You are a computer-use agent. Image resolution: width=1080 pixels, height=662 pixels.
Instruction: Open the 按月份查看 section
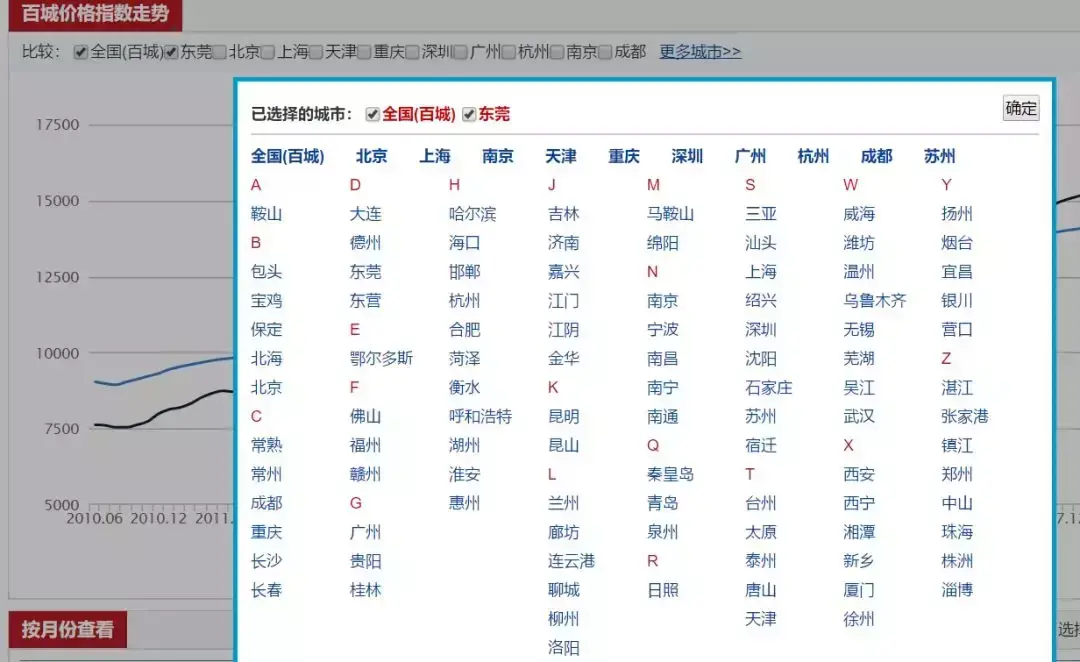point(66,629)
